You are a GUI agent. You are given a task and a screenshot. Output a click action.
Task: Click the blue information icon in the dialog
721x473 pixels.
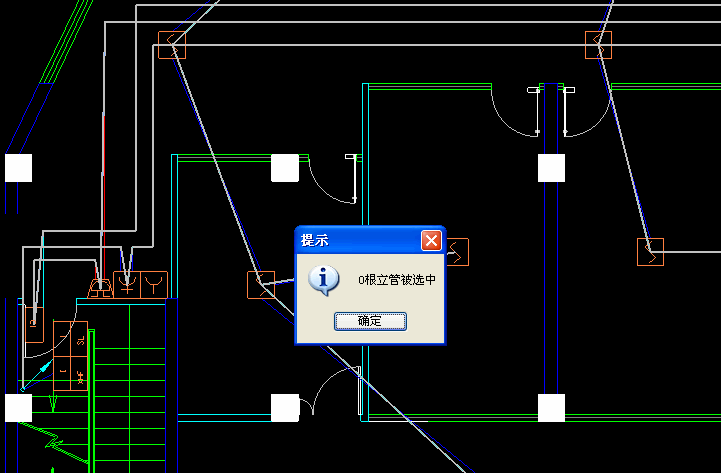click(x=323, y=280)
